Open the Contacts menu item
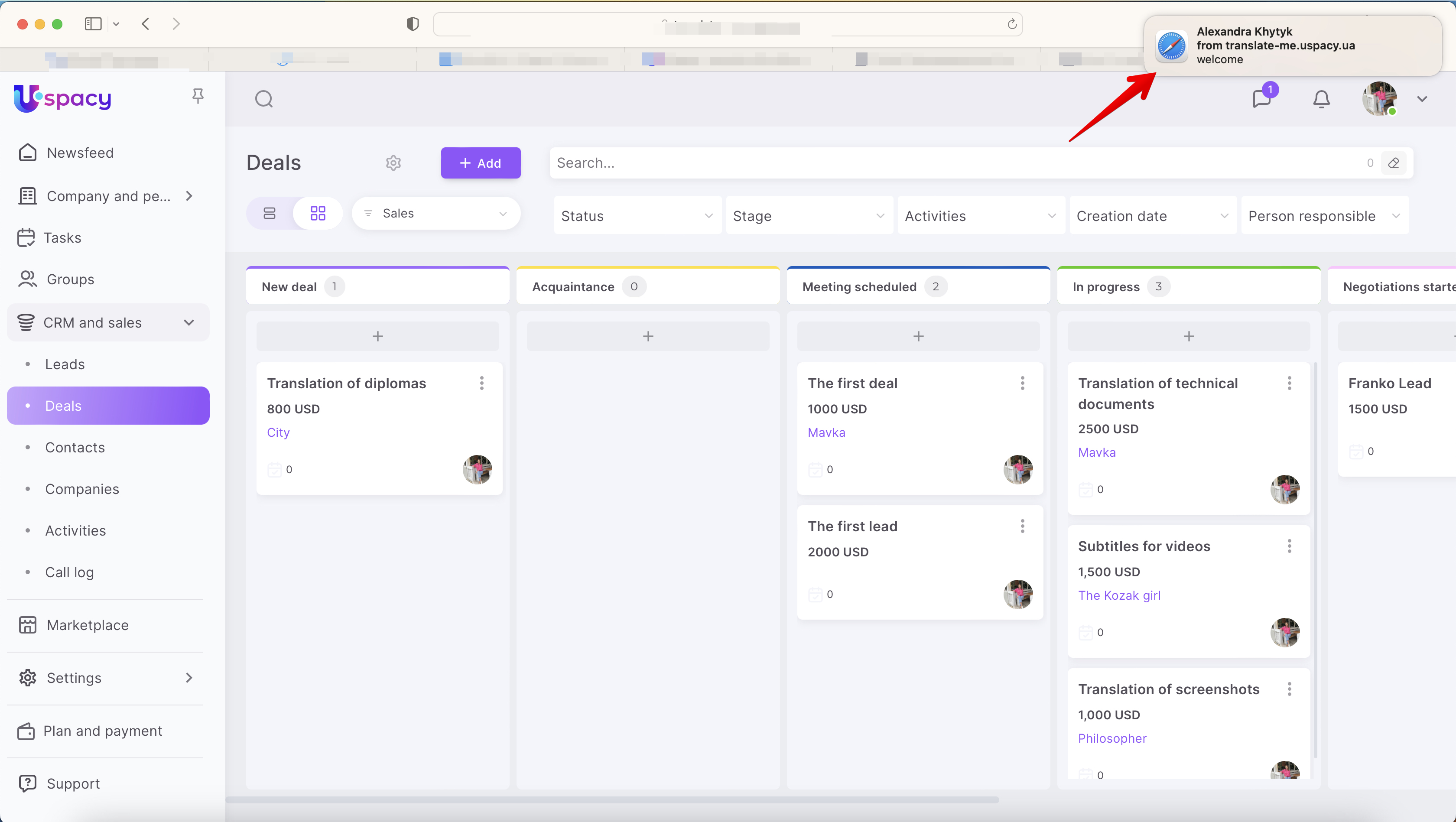This screenshot has height=822, width=1456. point(75,447)
